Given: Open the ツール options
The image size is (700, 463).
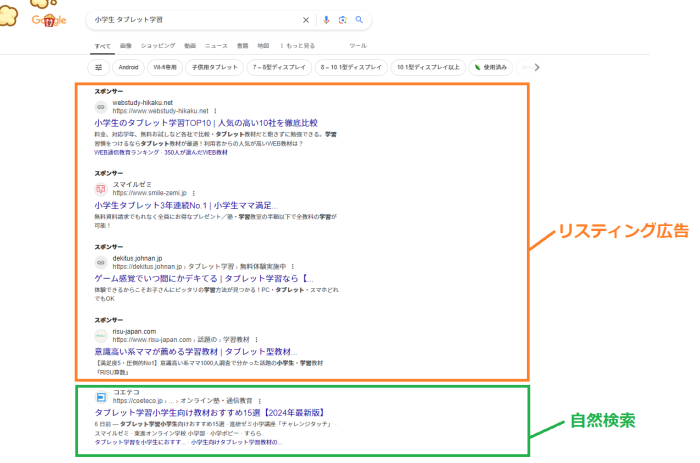Looking at the screenshot, I should (358, 46).
